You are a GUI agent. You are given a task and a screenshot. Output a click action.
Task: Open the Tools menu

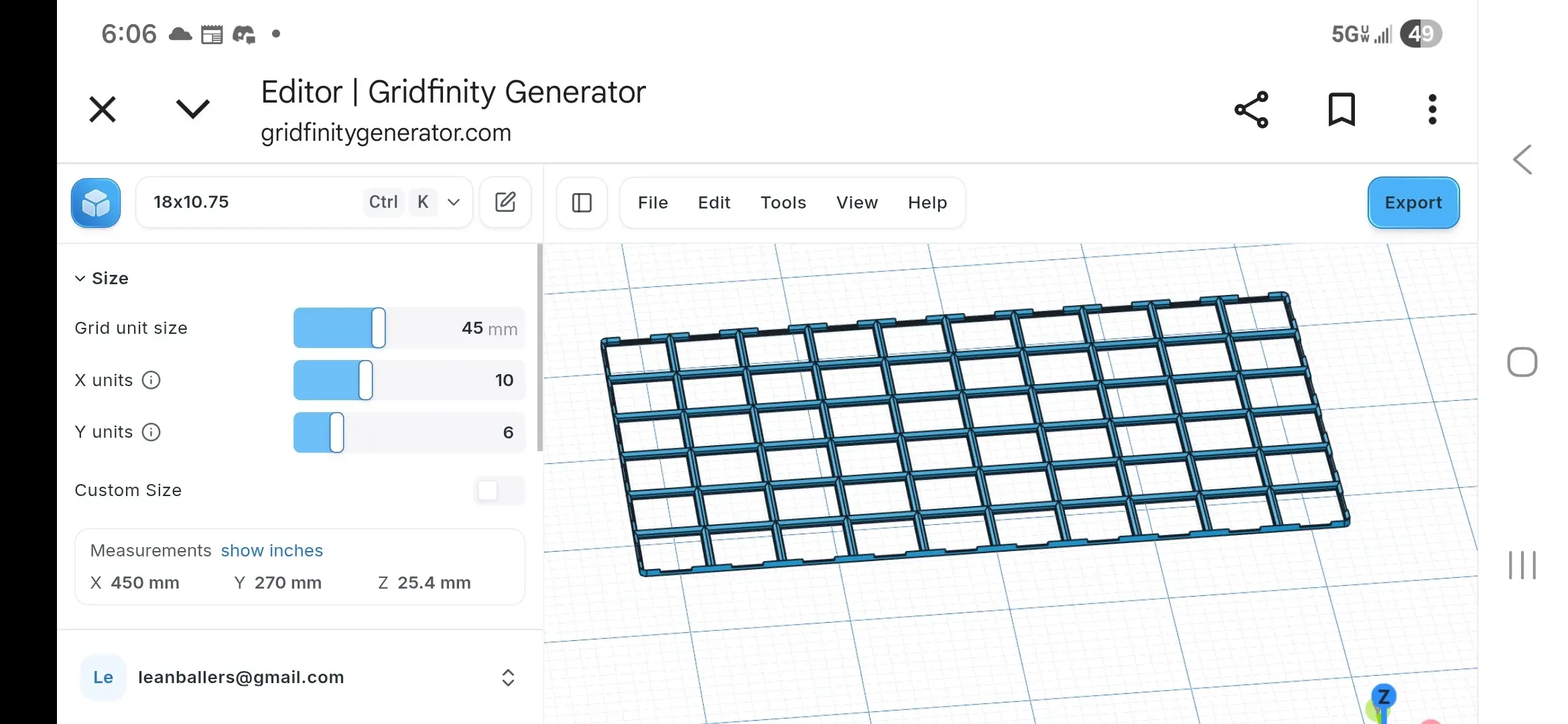[x=783, y=202]
